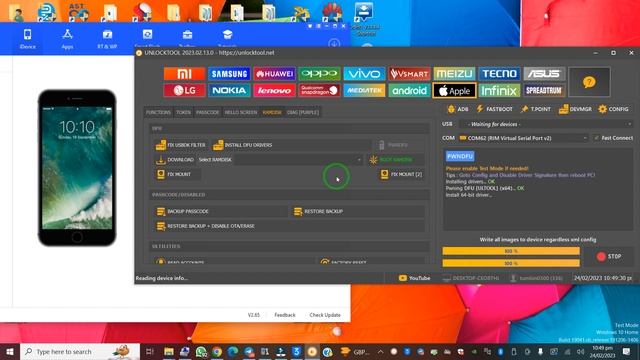This screenshot has width=640, height=360.
Task: Select the PWNDFU log label
Action: pyautogui.click(x=460, y=156)
